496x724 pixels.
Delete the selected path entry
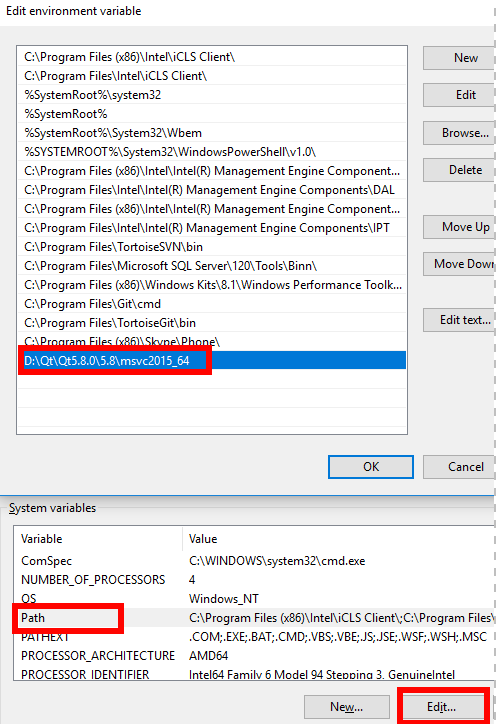pos(459,170)
